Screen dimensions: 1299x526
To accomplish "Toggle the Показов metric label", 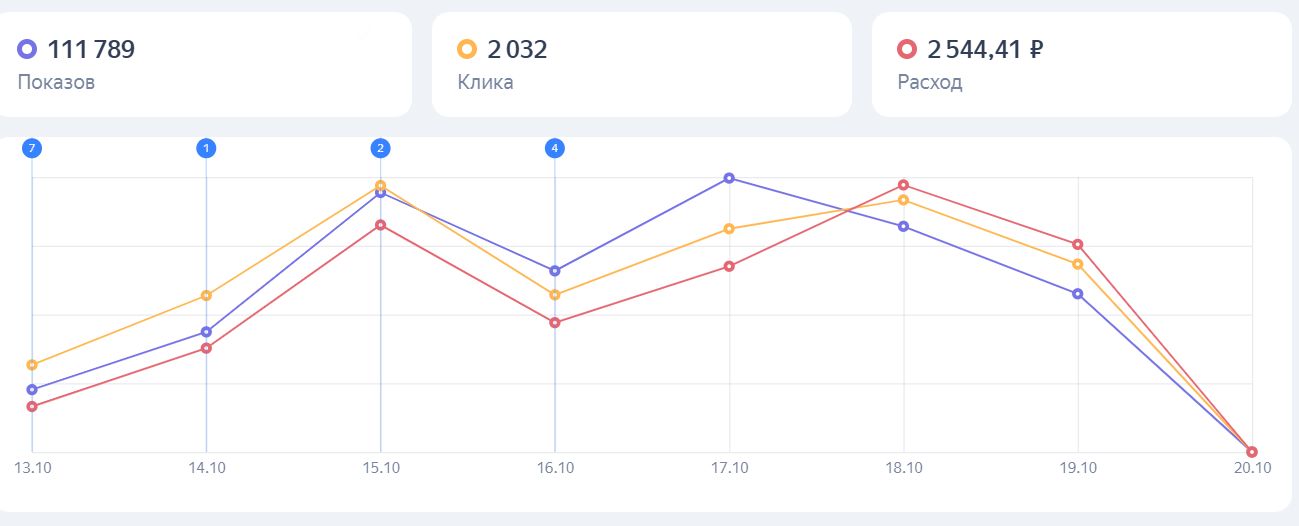I will coord(56,82).
